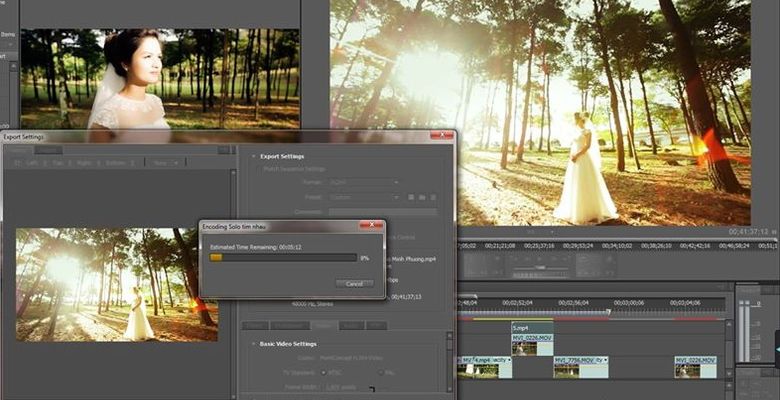
Task: Click the Export Settings video settings scrollbar
Action: pyautogui.click(x=450, y=362)
